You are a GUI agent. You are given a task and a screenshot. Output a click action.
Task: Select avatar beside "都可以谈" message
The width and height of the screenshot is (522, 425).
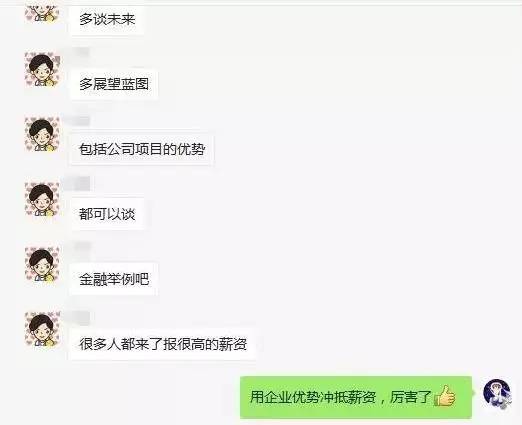42,200
